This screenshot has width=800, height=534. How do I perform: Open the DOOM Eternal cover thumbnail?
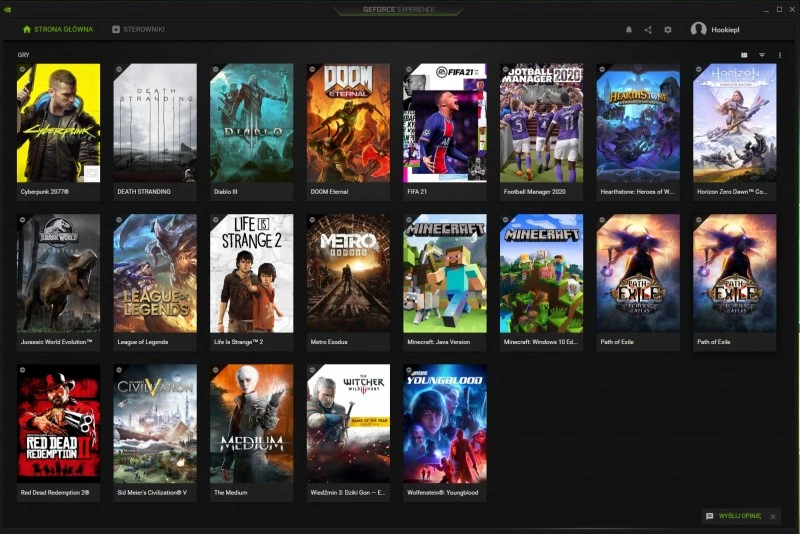[x=348, y=123]
